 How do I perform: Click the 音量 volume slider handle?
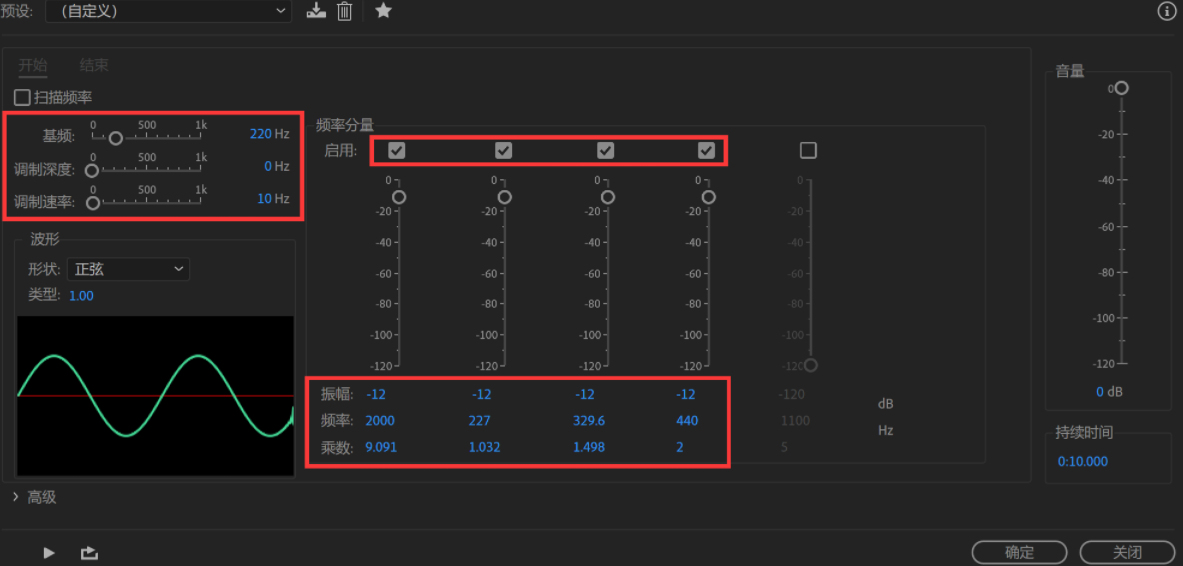1121,88
